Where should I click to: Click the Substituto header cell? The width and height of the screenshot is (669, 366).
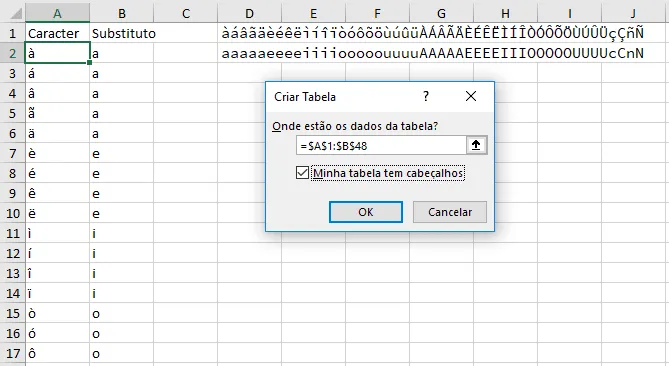(x=122, y=33)
